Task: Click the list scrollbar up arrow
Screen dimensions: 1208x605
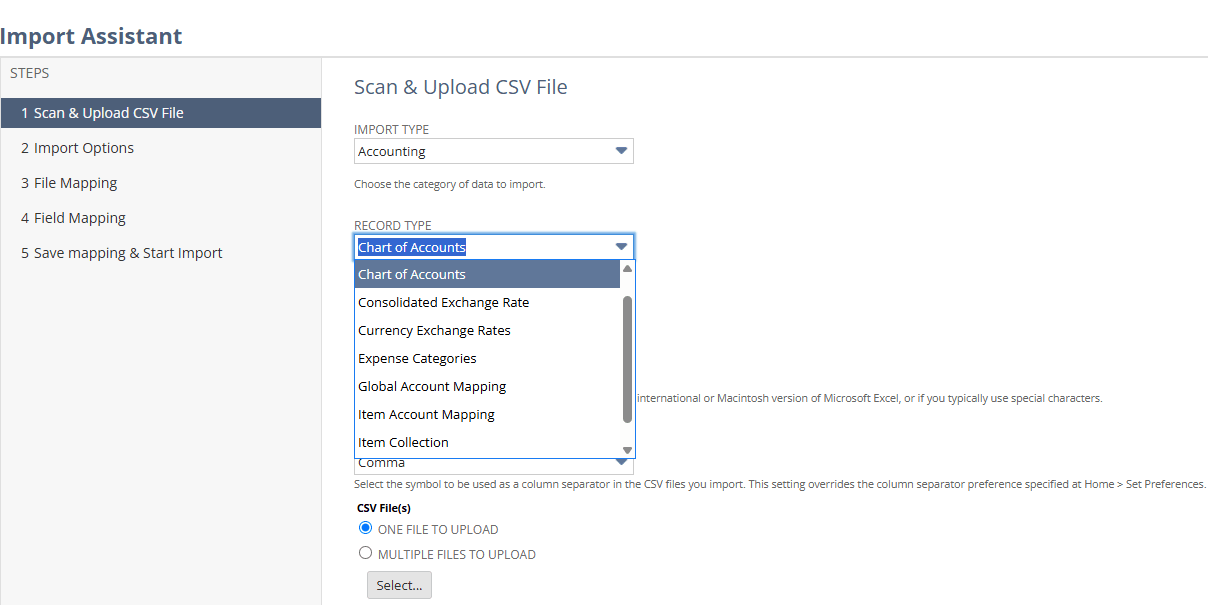Action: pos(628,268)
